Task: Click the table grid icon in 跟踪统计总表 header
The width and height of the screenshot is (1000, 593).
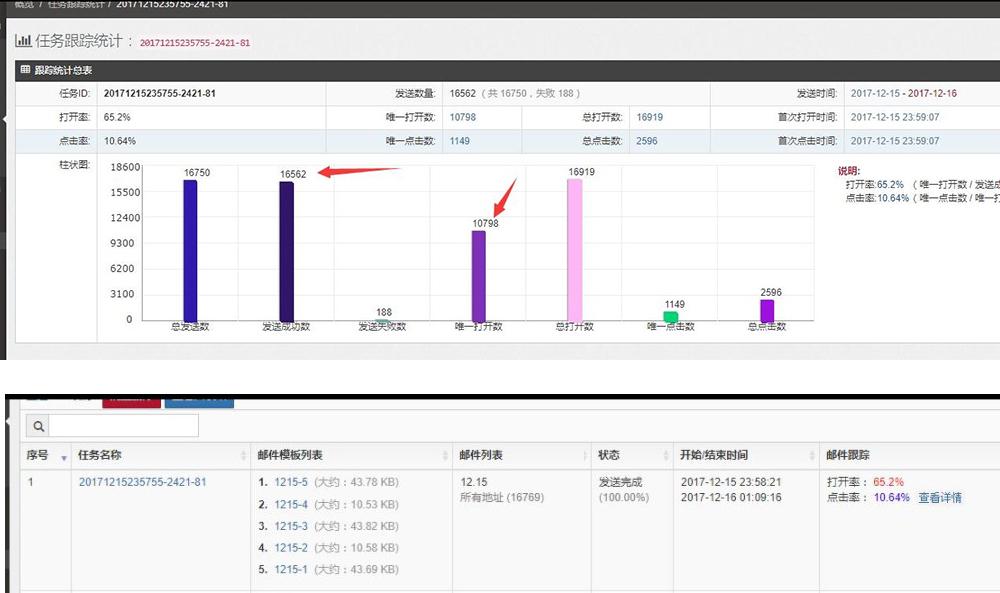Action: click(25, 70)
